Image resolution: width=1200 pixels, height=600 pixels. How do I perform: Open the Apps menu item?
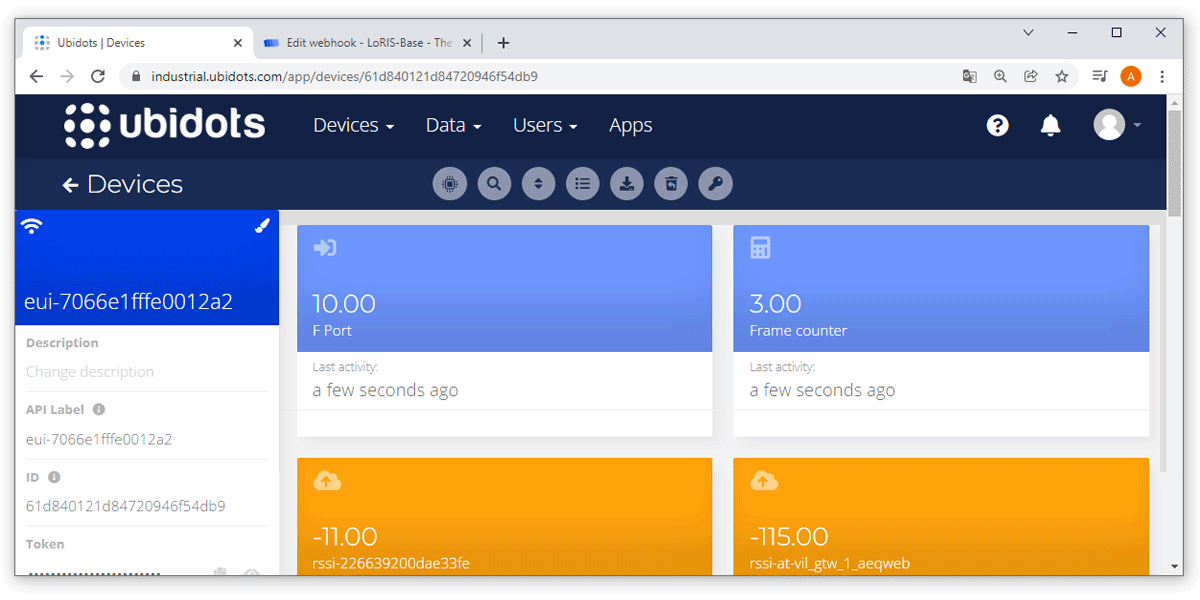click(x=630, y=125)
